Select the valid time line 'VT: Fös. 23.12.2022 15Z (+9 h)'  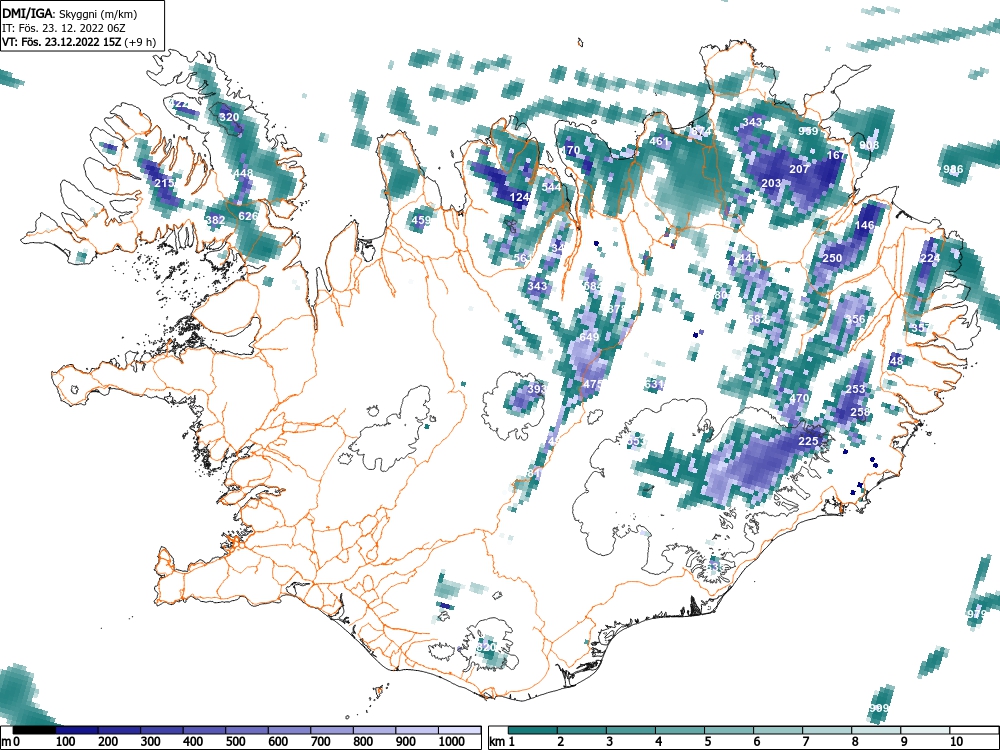(x=79, y=42)
